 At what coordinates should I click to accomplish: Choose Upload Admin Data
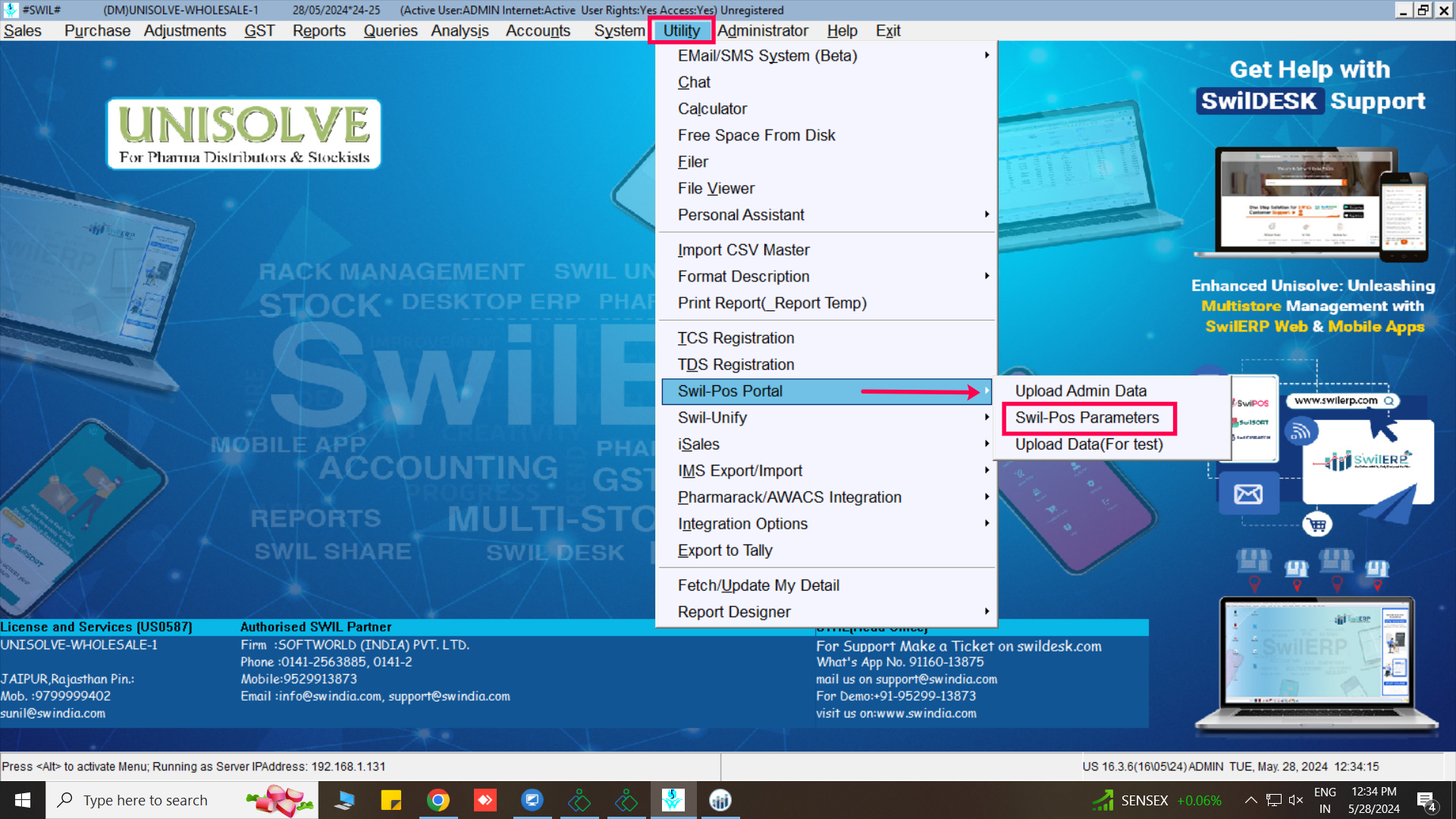coord(1113,391)
